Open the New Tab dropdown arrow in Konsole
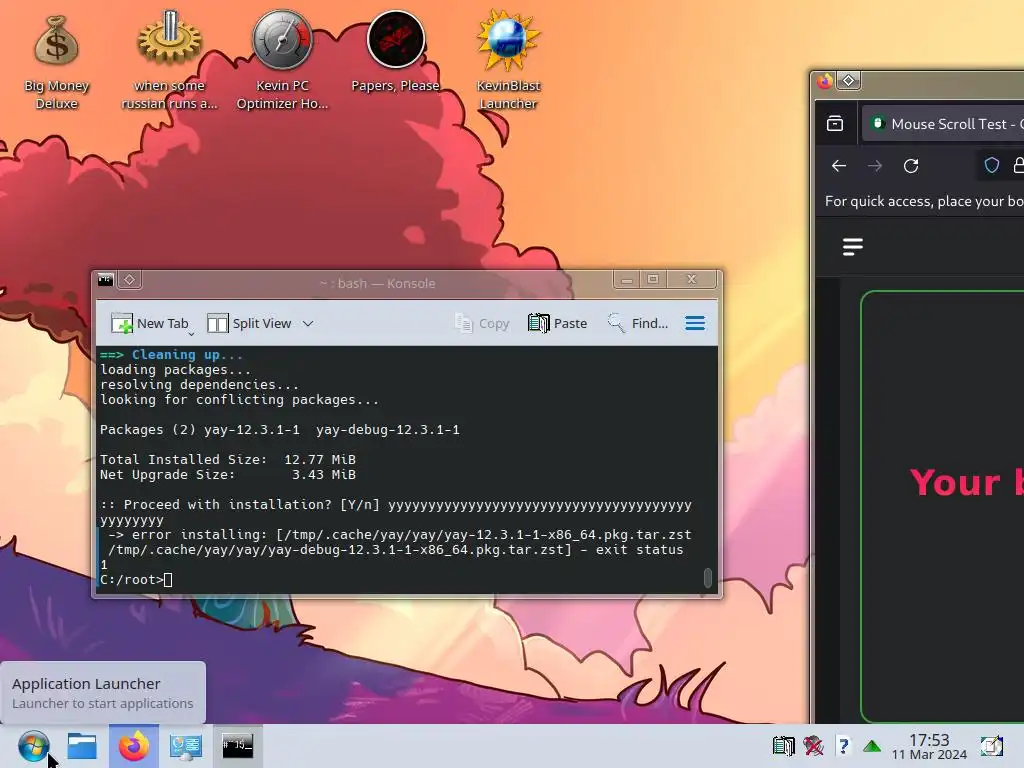 (191, 334)
